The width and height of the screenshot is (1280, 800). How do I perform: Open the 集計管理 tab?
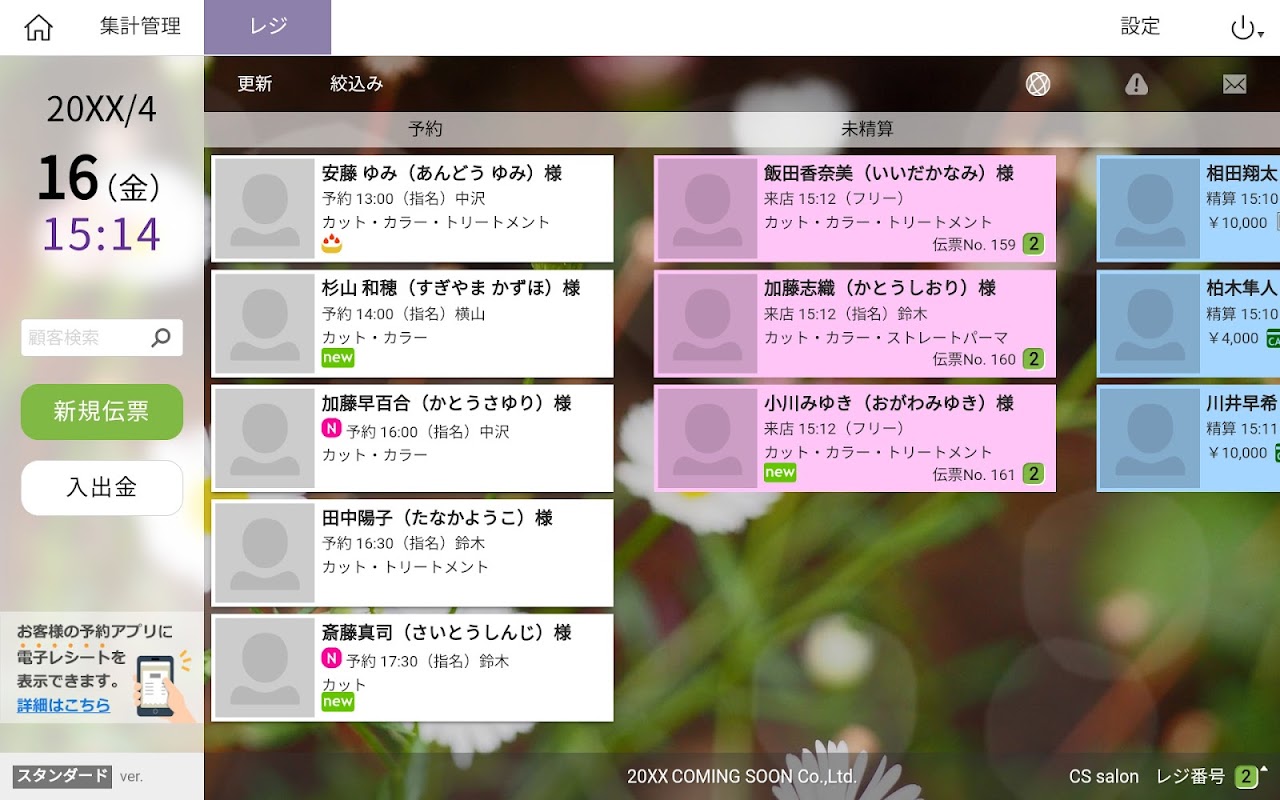(140, 27)
